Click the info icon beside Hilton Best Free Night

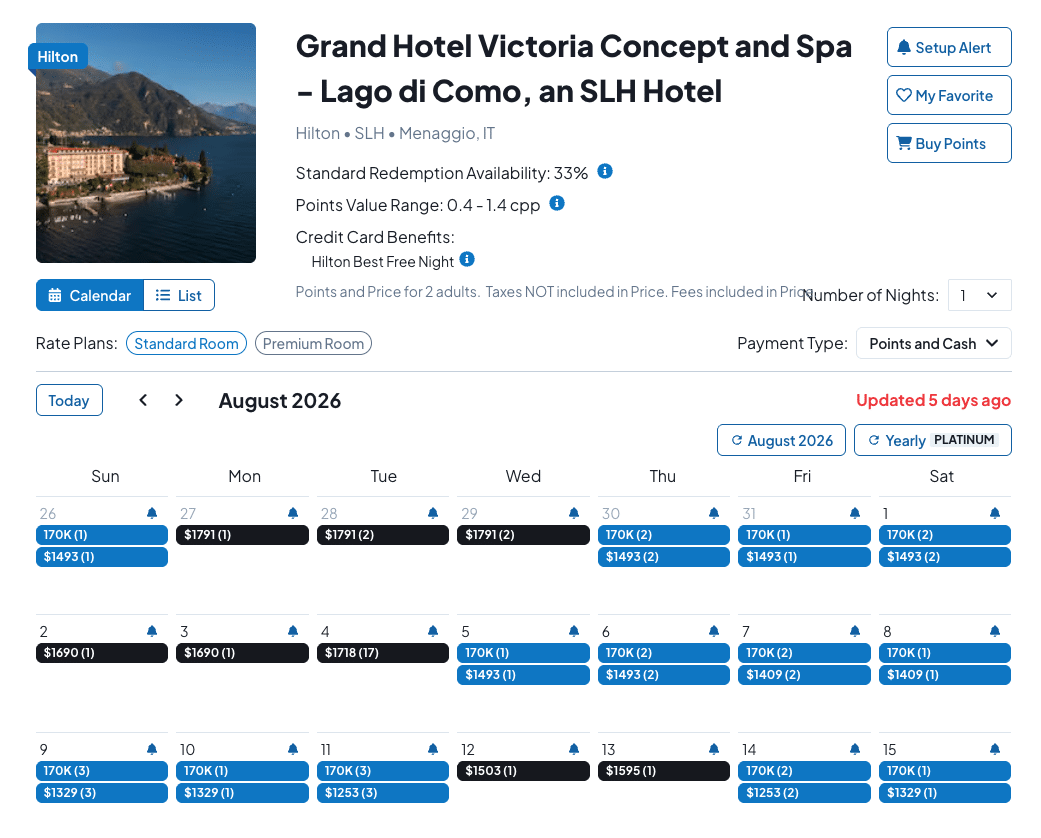pyautogui.click(x=466, y=260)
